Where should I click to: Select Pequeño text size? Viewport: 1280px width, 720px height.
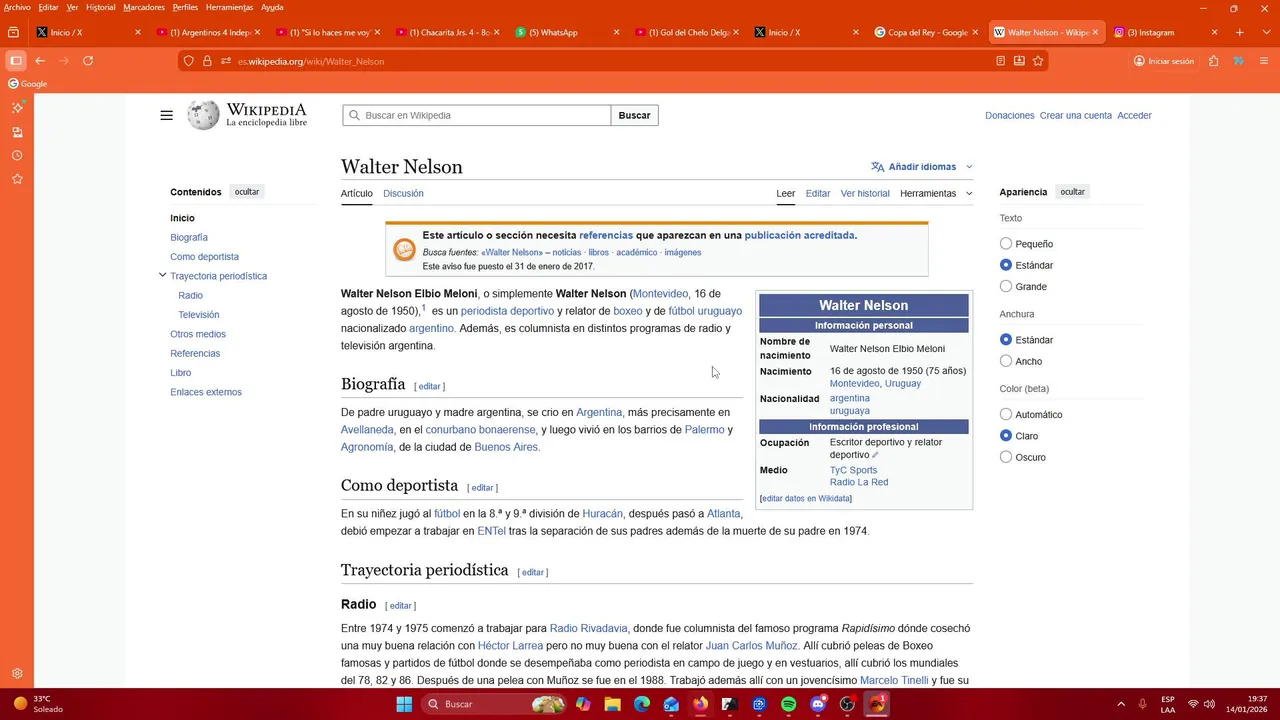(x=1006, y=244)
